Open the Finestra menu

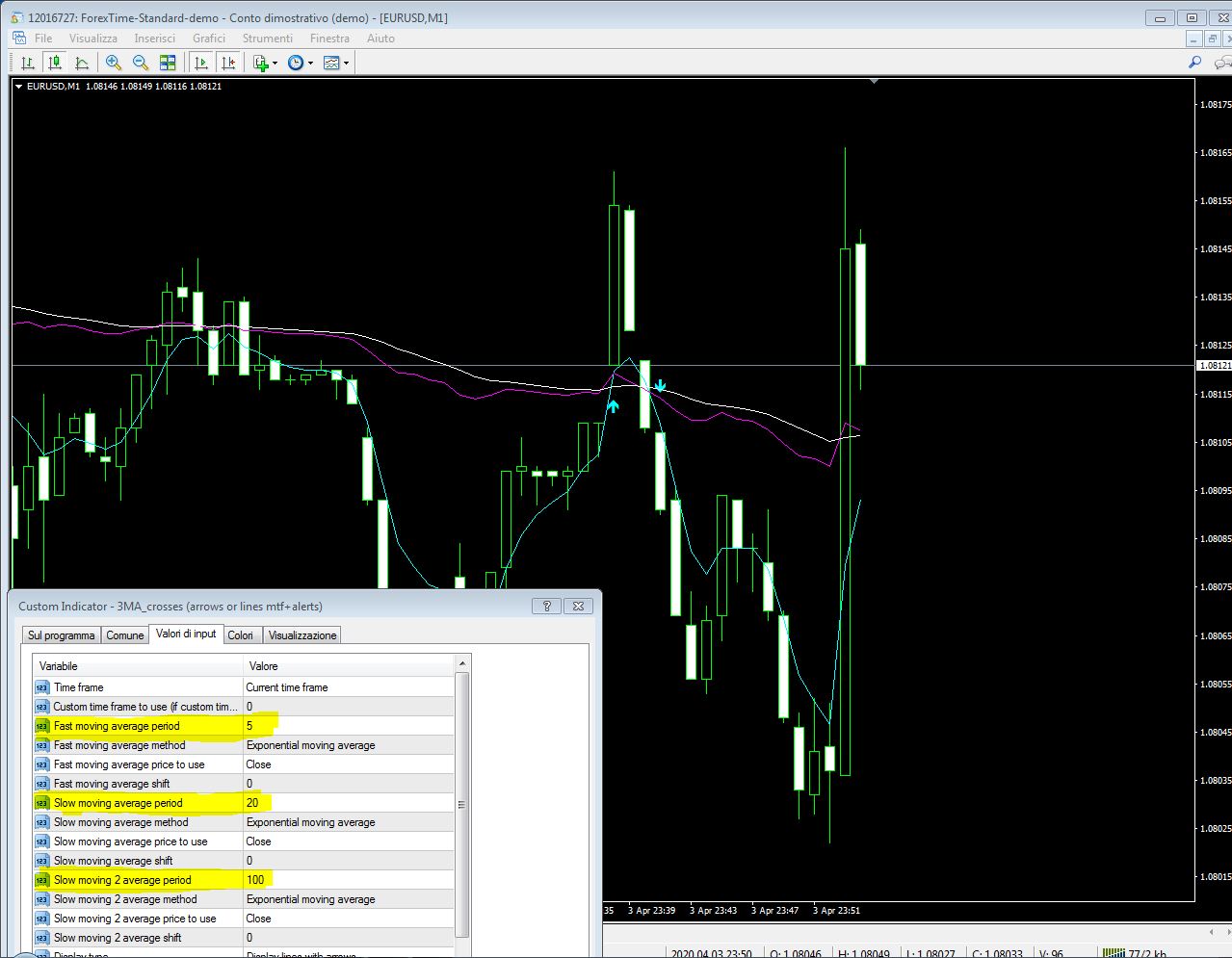[329, 39]
